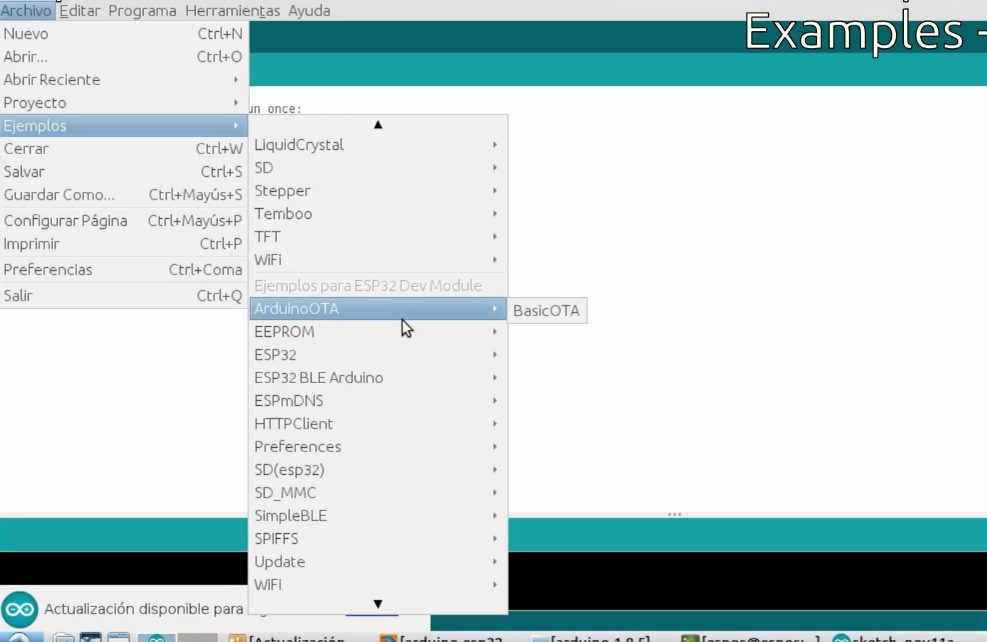
Task: Select Salir to quit the IDE
Action: pyautogui.click(x=123, y=295)
